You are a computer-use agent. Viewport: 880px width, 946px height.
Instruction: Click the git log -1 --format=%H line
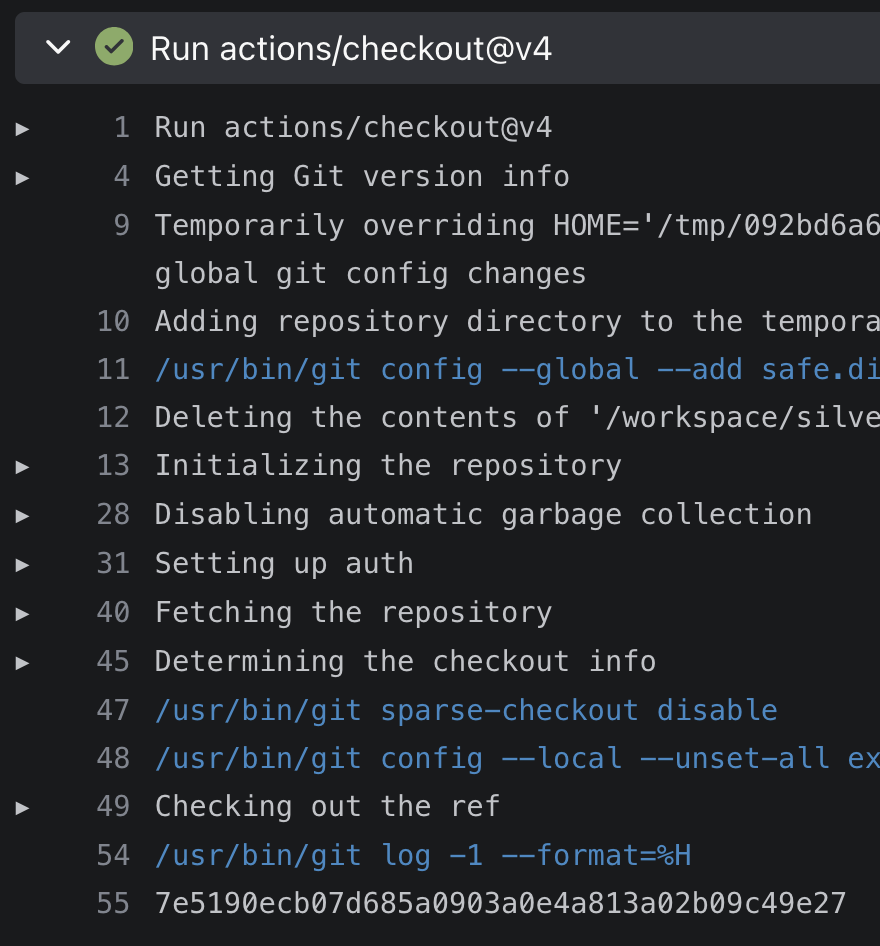click(x=423, y=855)
